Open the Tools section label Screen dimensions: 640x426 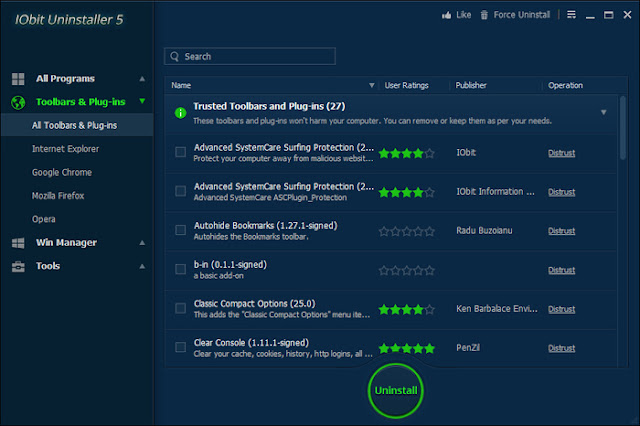pyautogui.click(x=48, y=266)
